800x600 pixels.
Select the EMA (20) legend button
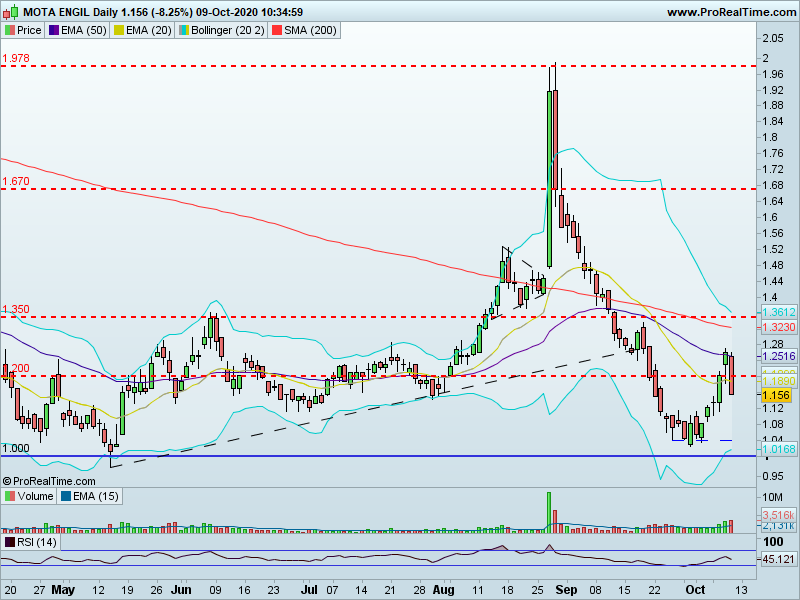[142, 30]
